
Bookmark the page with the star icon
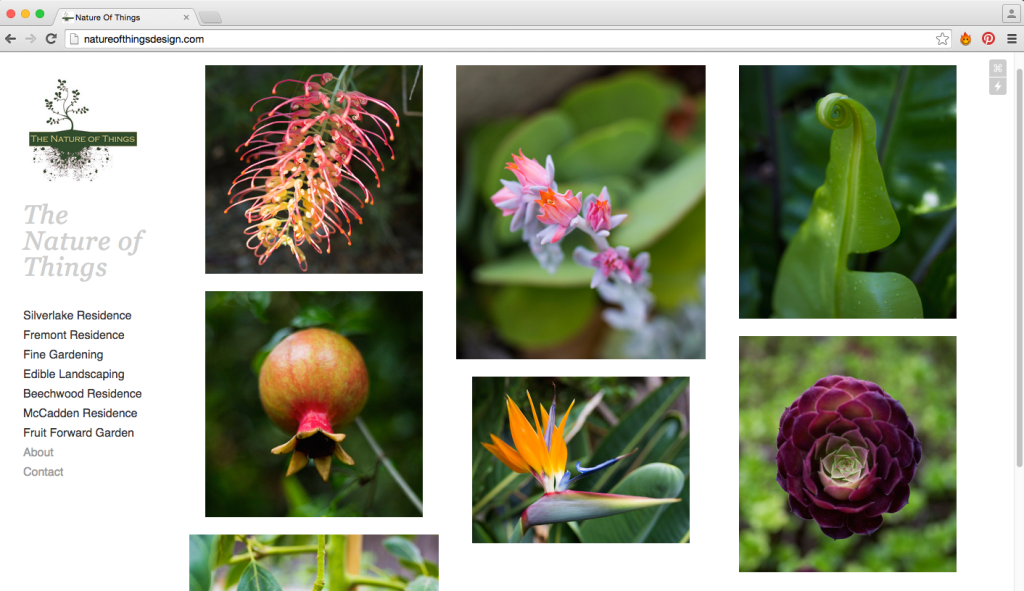[x=942, y=38]
